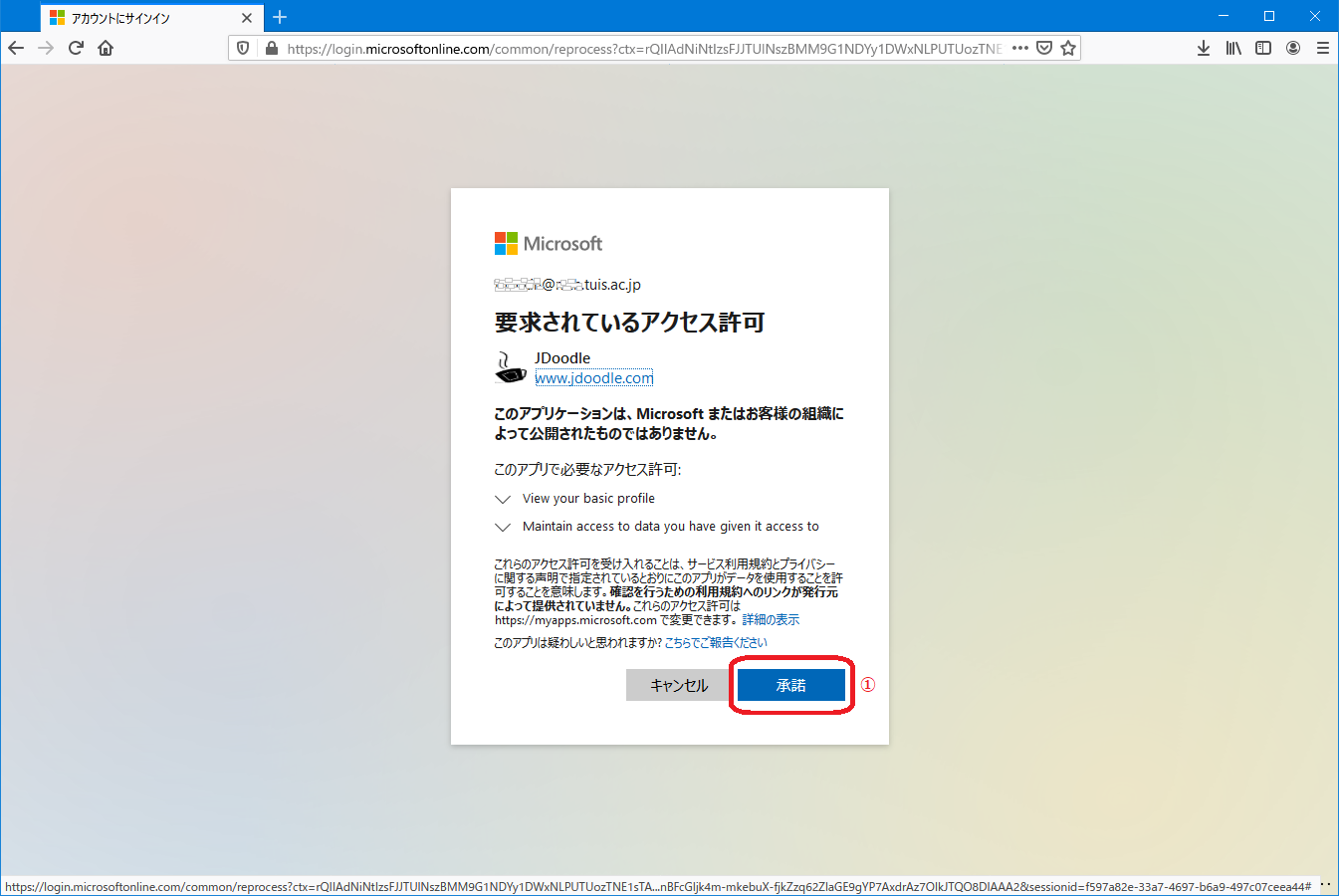Open the Firefox account menu
The height and width of the screenshot is (896, 1339).
(x=1293, y=48)
